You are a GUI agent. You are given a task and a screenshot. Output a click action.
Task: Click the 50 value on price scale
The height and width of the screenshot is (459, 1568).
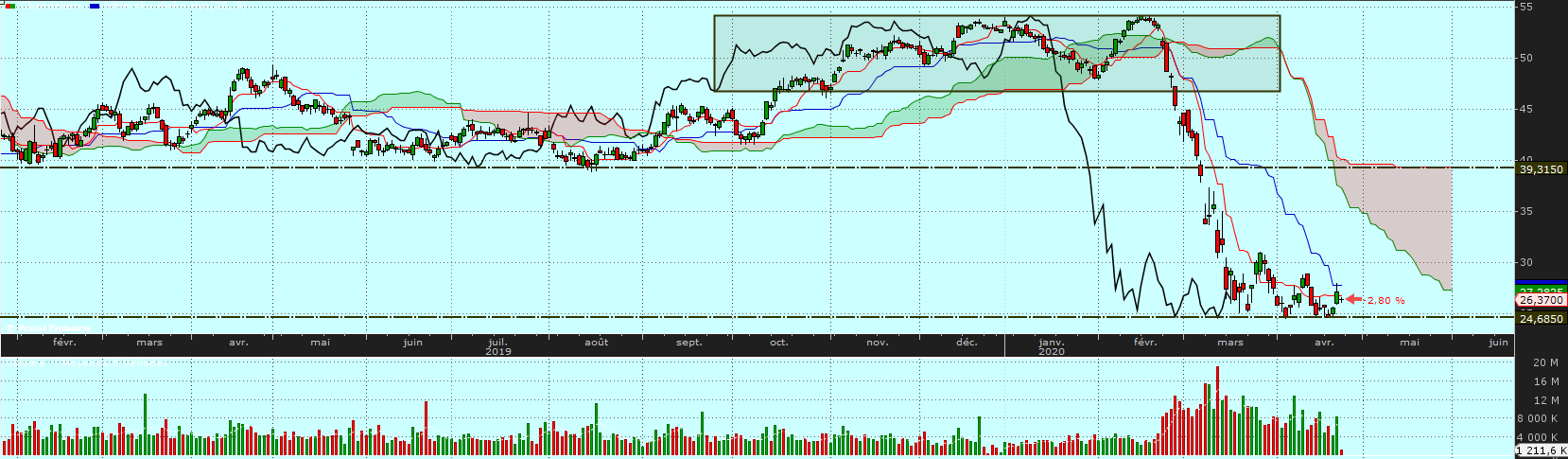(x=1525, y=58)
